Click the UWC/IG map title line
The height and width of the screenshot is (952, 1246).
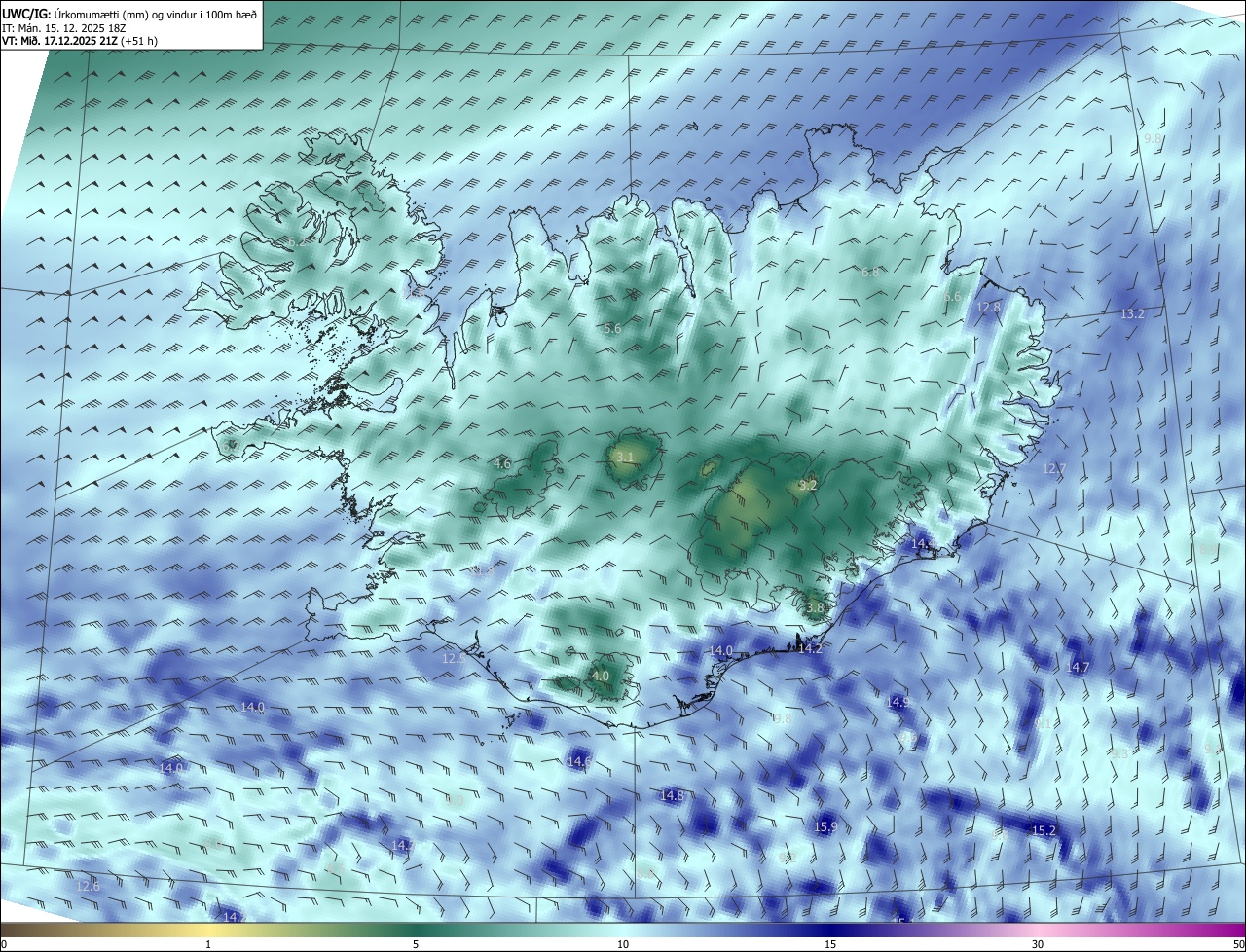pos(129,14)
